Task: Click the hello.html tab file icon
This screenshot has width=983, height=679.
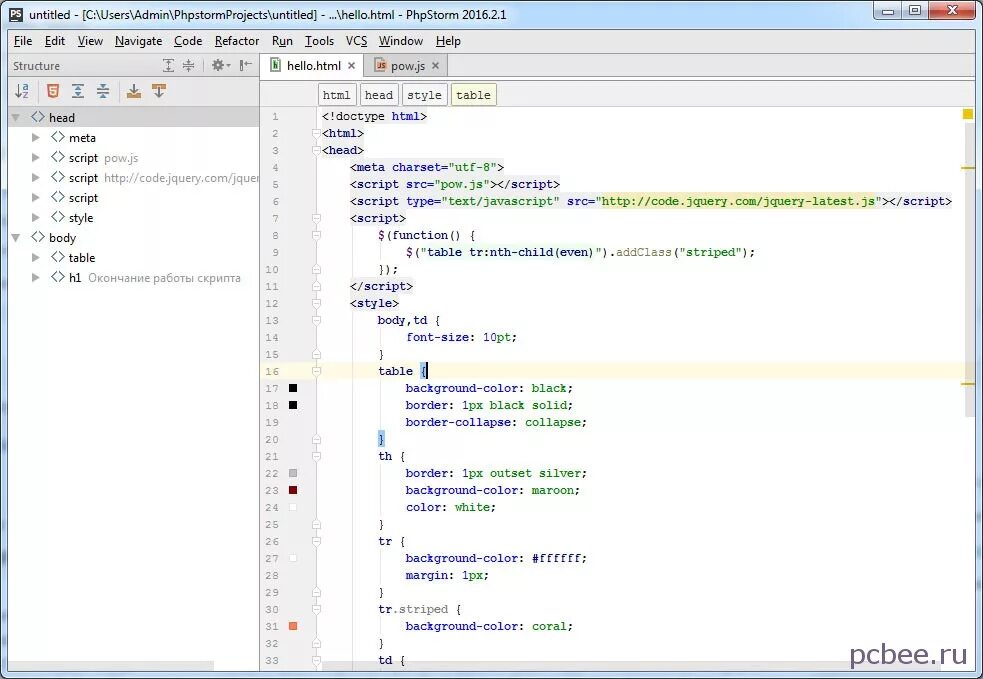Action: pos(275,65)
